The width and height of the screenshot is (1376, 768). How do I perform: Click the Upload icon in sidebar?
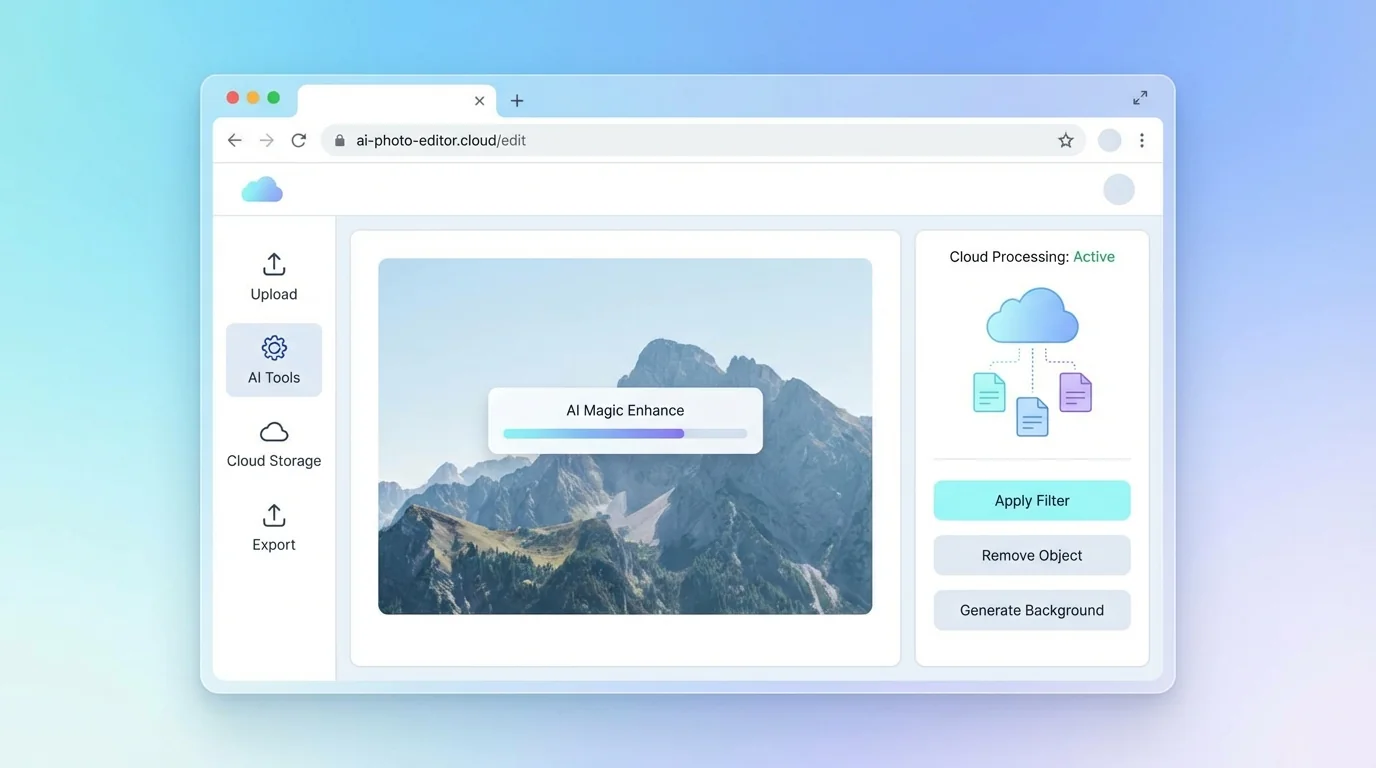(x=274, y=265)
